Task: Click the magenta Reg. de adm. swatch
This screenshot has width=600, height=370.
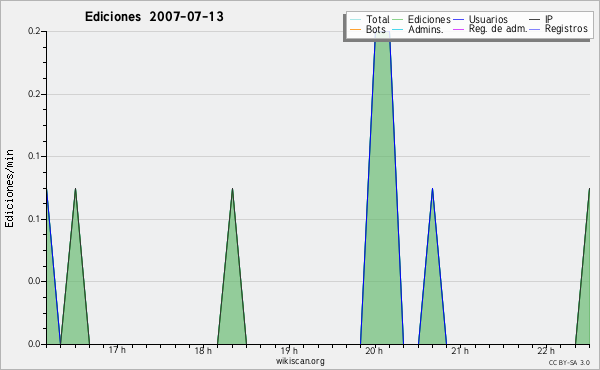Action: (x=458, y=29)
